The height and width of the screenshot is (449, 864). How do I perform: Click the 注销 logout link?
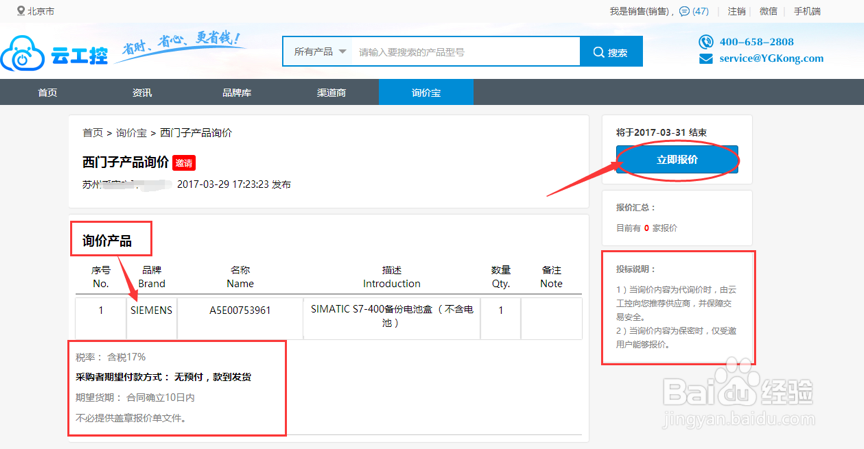pyautogui.click(x=736, y=11)
